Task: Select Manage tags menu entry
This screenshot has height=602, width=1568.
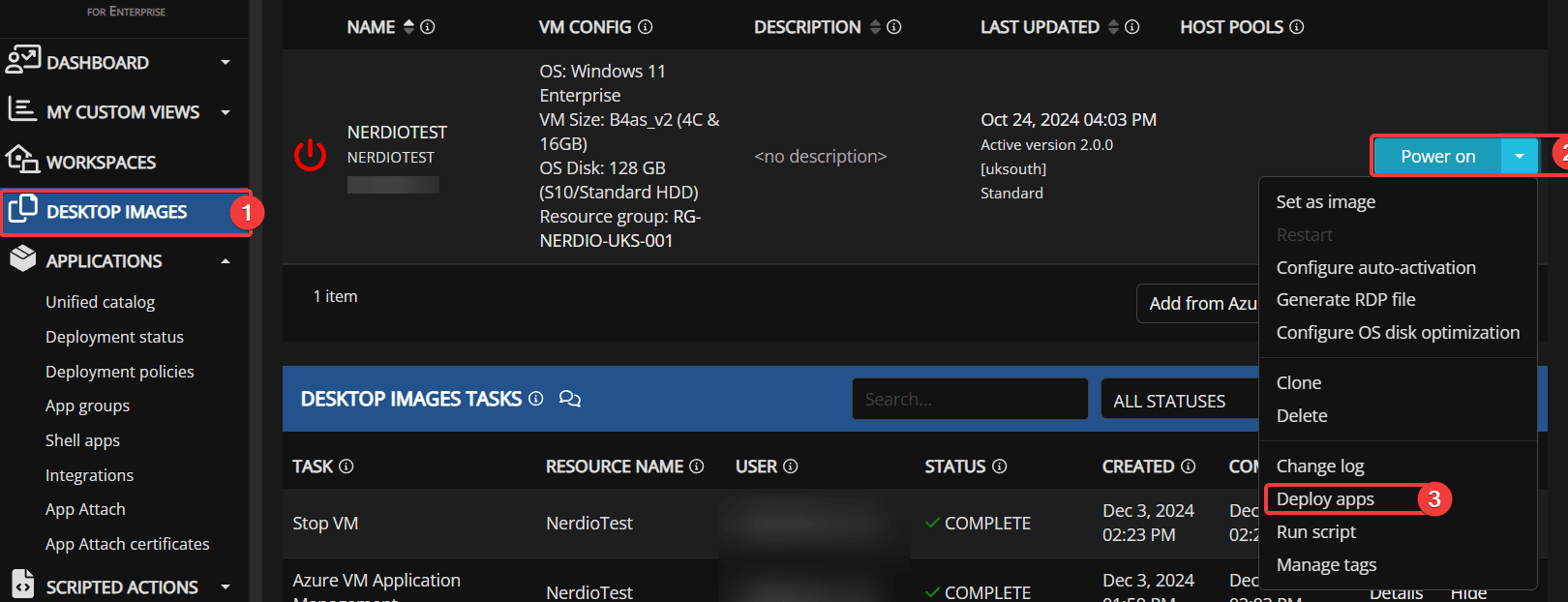Action: tap(1326, 565)
